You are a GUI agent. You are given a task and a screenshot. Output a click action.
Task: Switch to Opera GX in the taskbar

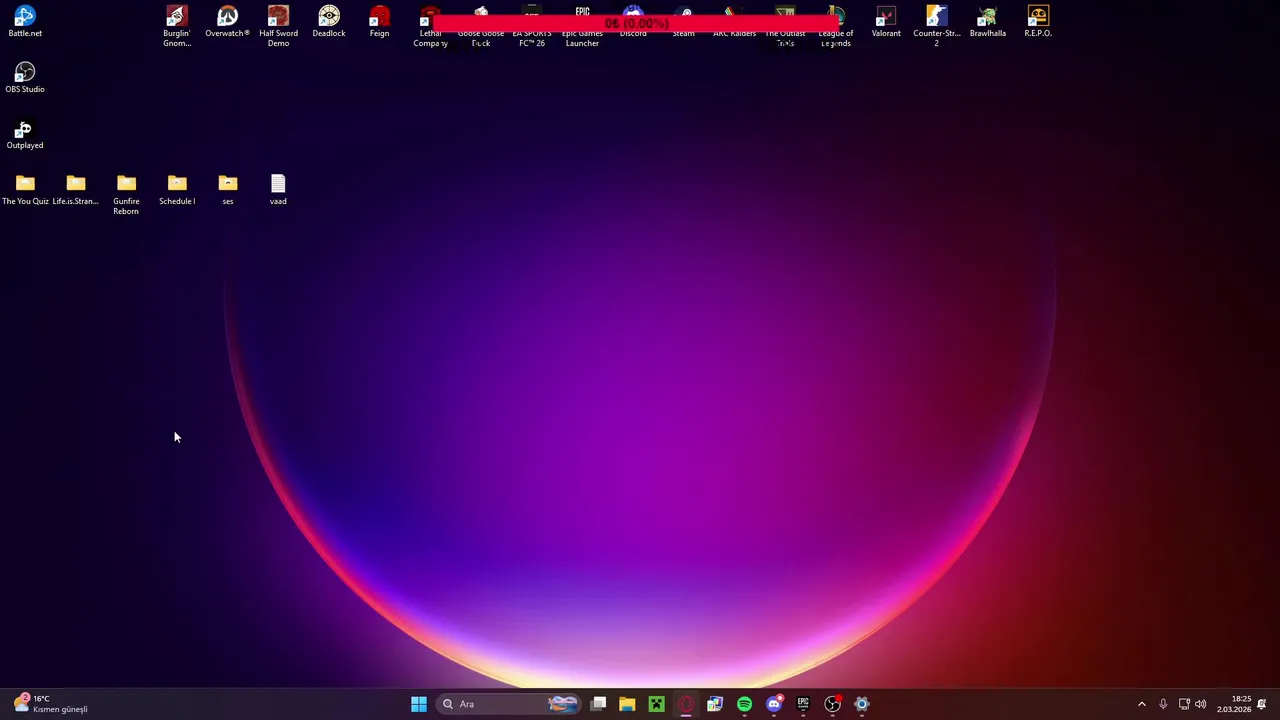pos(685,704)
